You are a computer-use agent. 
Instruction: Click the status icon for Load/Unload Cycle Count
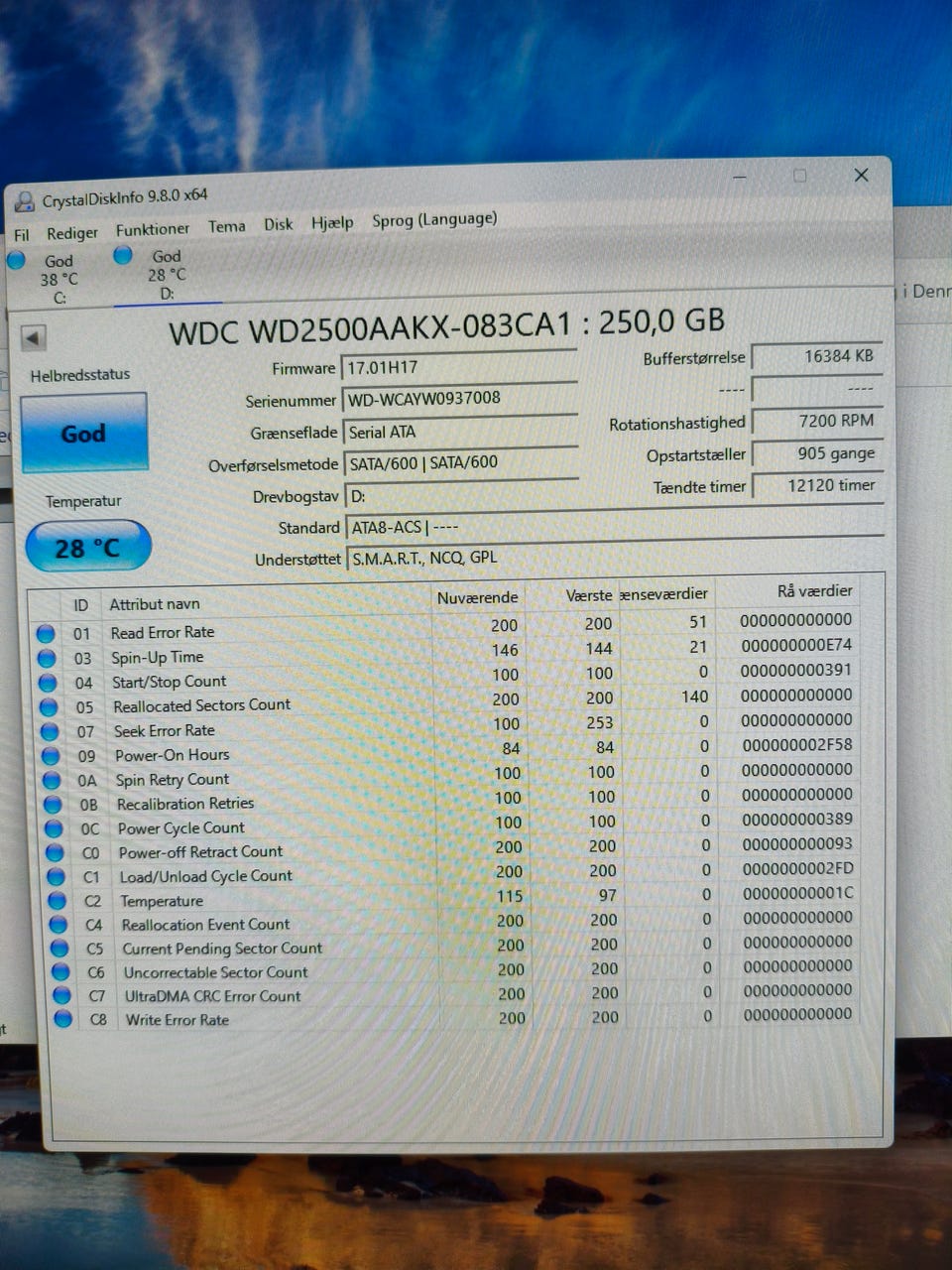pos(57,877)
